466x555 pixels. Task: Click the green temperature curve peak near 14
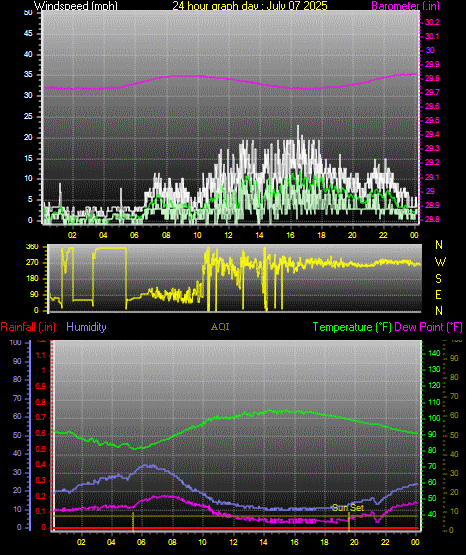pos(269,410)
